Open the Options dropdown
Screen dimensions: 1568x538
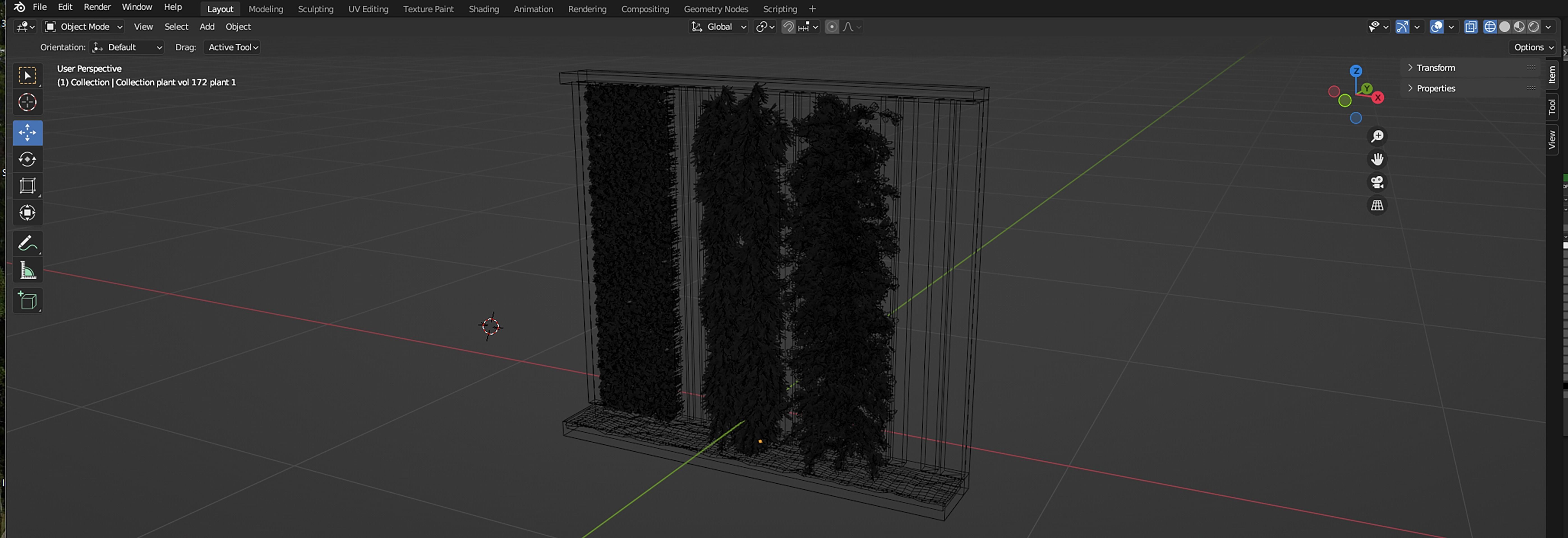(1533, 47)
